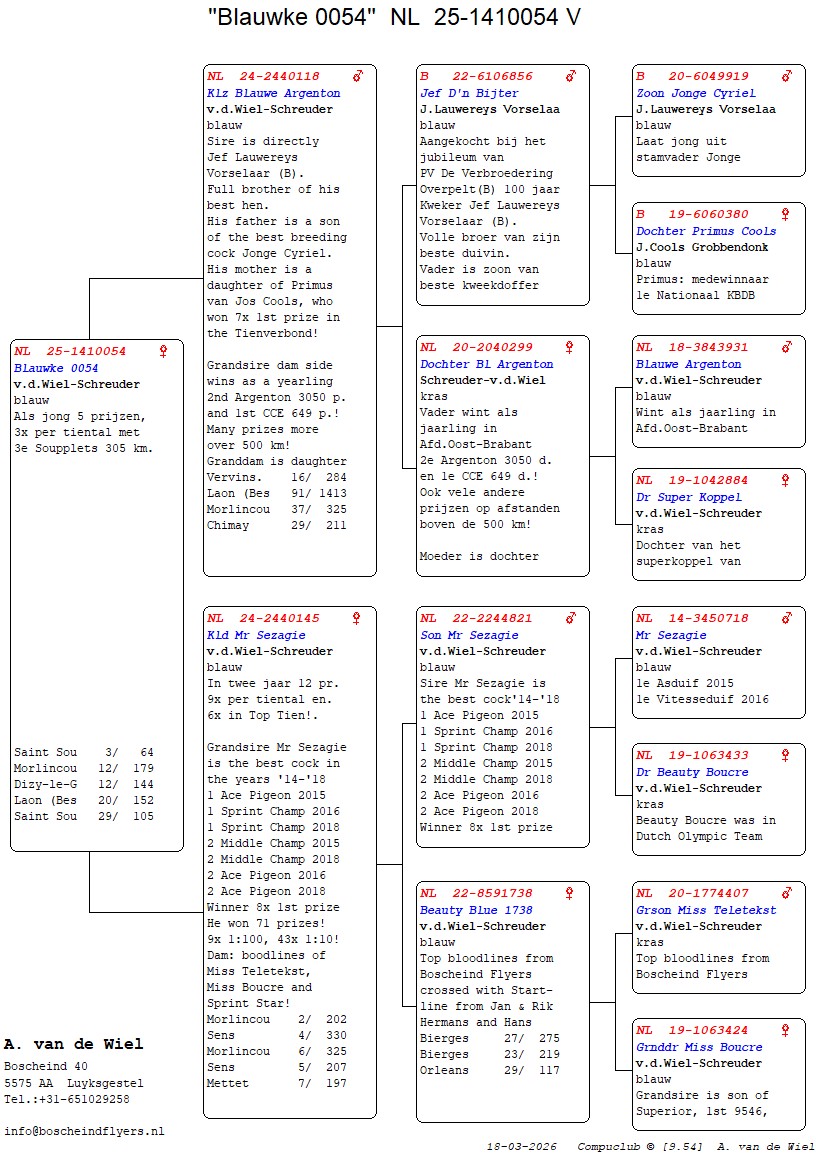Click the female symbol in Dochter Bl Argenton box
816x1172 pixels.
pos(570,348)
